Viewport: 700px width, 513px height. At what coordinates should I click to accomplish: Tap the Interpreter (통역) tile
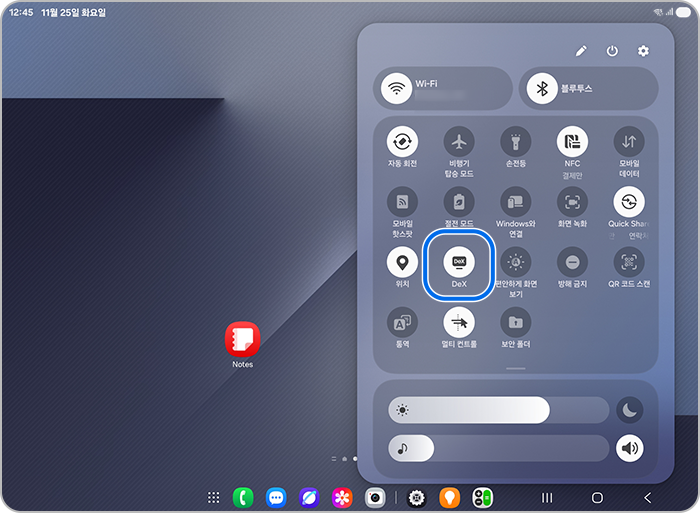[402, 323]
